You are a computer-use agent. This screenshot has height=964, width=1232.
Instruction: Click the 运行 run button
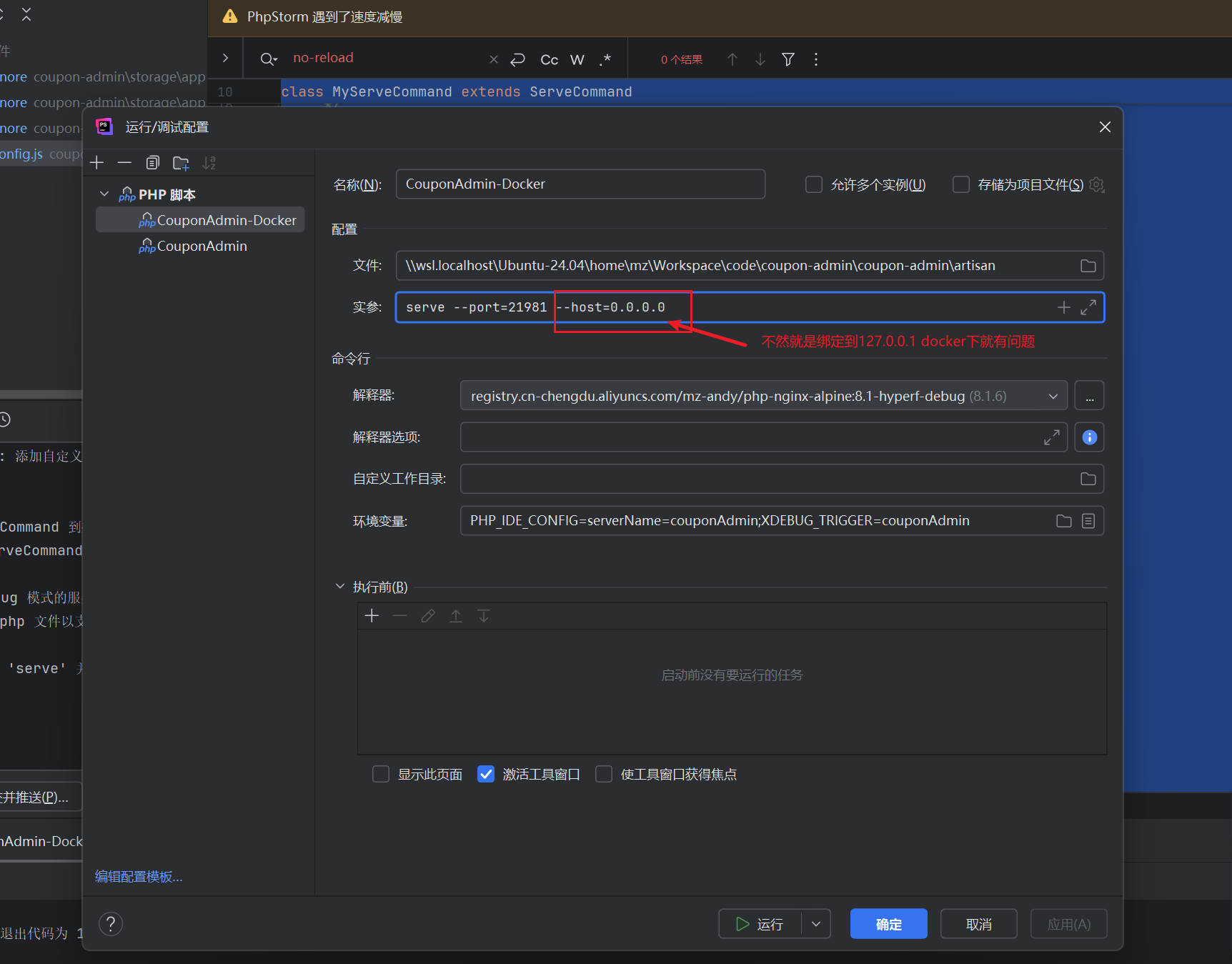(760, 924)
